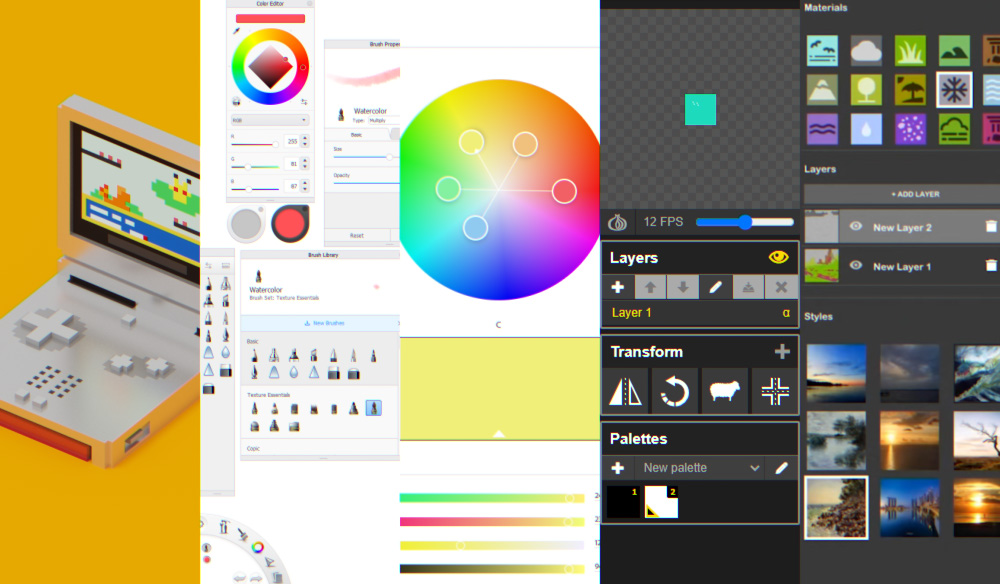Click the Reset button in Brush Properties
1000x584 pixels.
359,235
